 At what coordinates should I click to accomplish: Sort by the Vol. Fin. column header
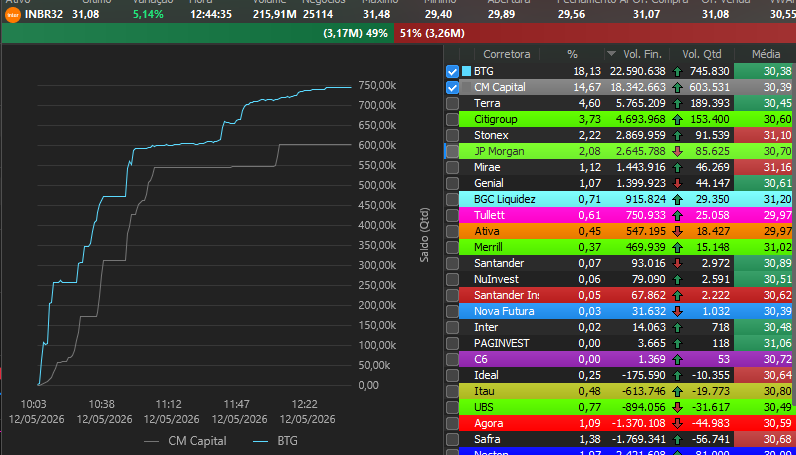(642, 54)
